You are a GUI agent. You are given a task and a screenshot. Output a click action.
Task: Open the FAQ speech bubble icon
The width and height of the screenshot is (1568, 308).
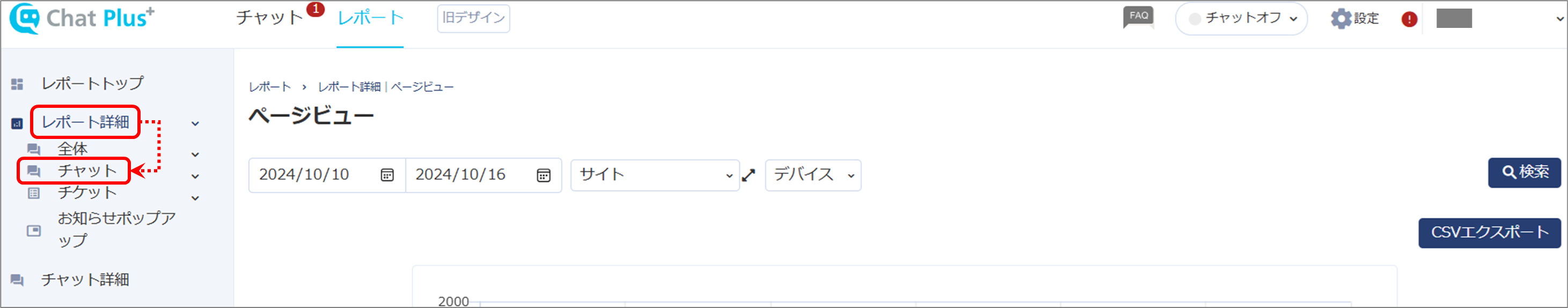[x=1138, y=18]
